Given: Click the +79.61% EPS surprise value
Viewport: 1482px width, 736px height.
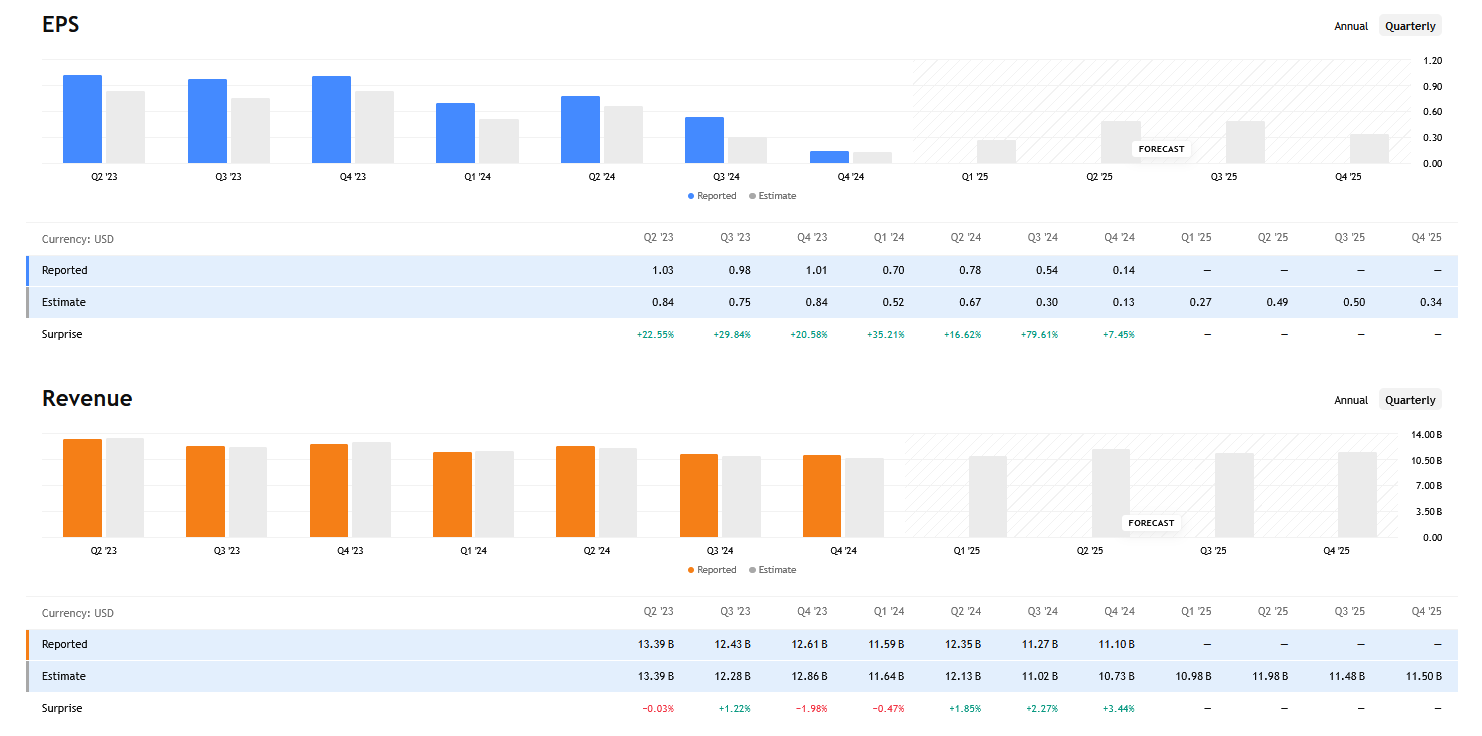Looking at the screenshot, I should pyautogui.click(x=1038, y=334).
